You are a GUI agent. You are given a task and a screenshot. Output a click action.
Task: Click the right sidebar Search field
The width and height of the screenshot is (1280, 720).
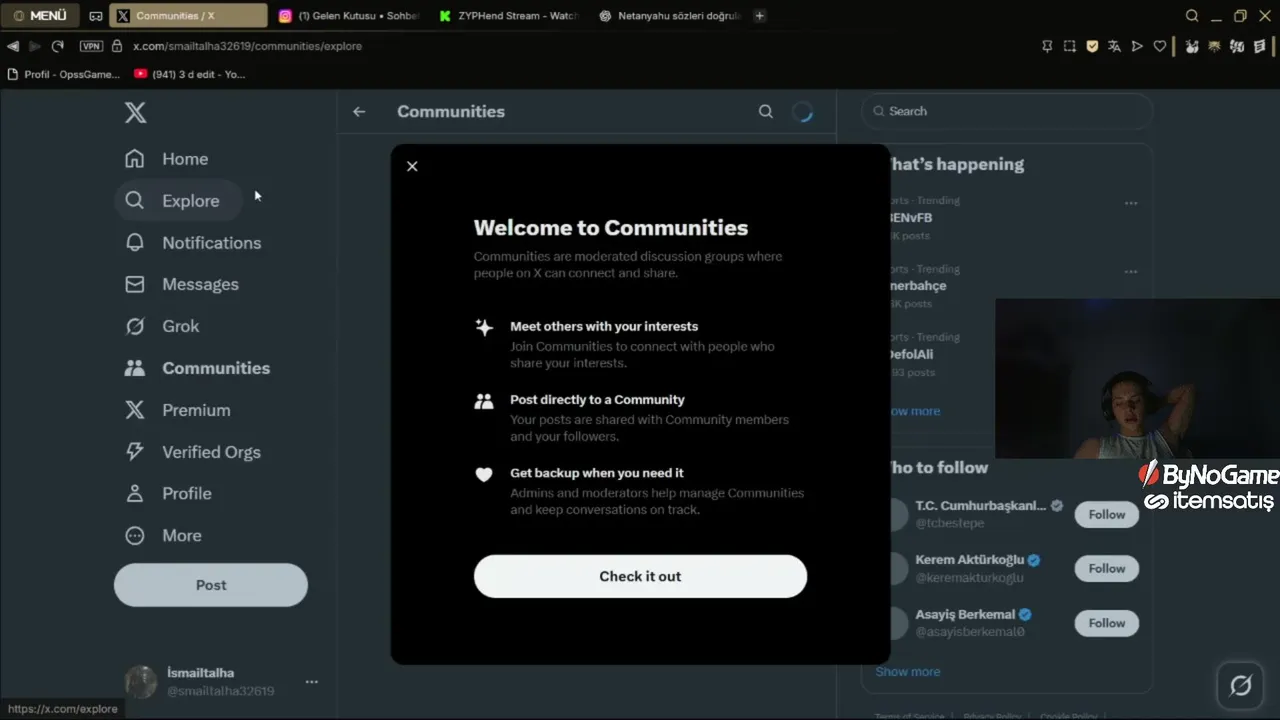(x=1007, y=111)
